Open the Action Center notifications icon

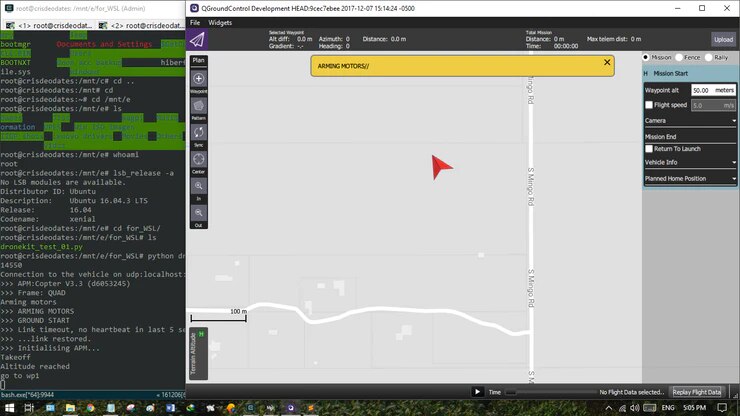[722, 408]
